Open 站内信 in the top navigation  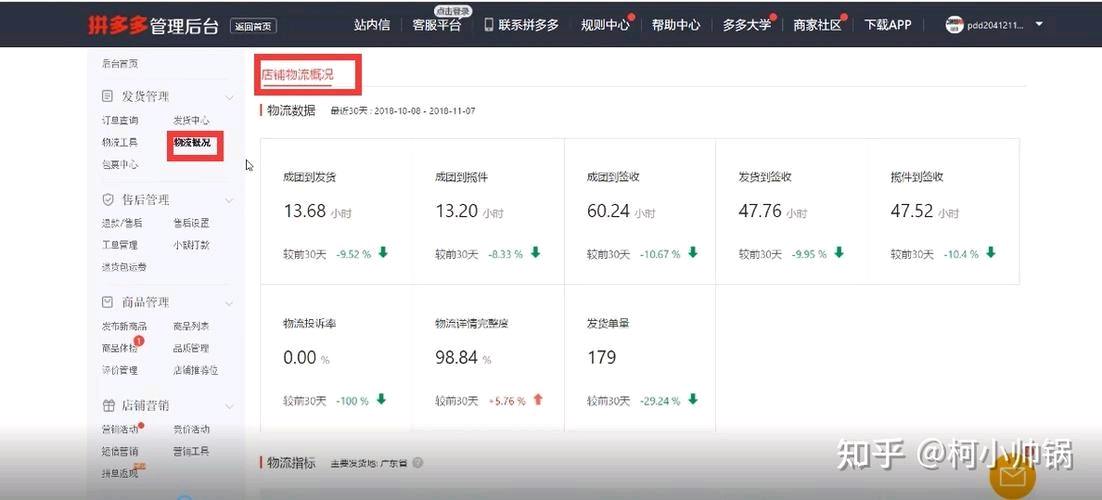click(372, 25)
